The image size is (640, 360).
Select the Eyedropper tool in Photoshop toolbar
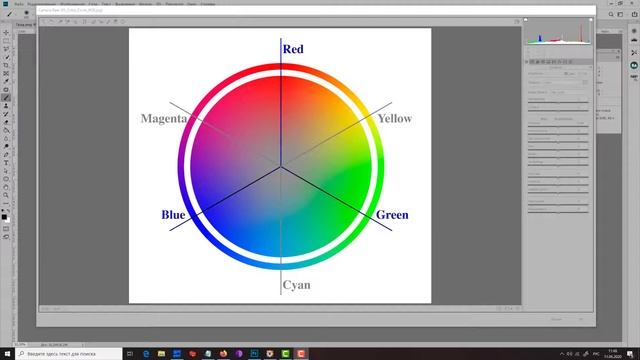pyautogui.click(x=6, y=82)
